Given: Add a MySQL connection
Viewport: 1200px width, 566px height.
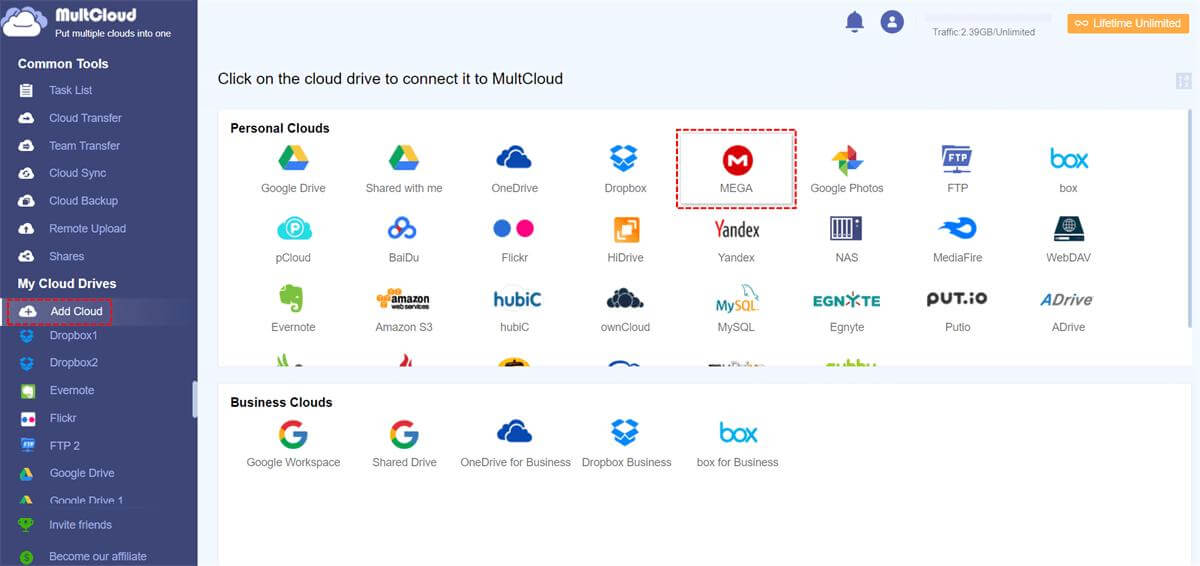Looking at the screenshot, I should (736, 308).
